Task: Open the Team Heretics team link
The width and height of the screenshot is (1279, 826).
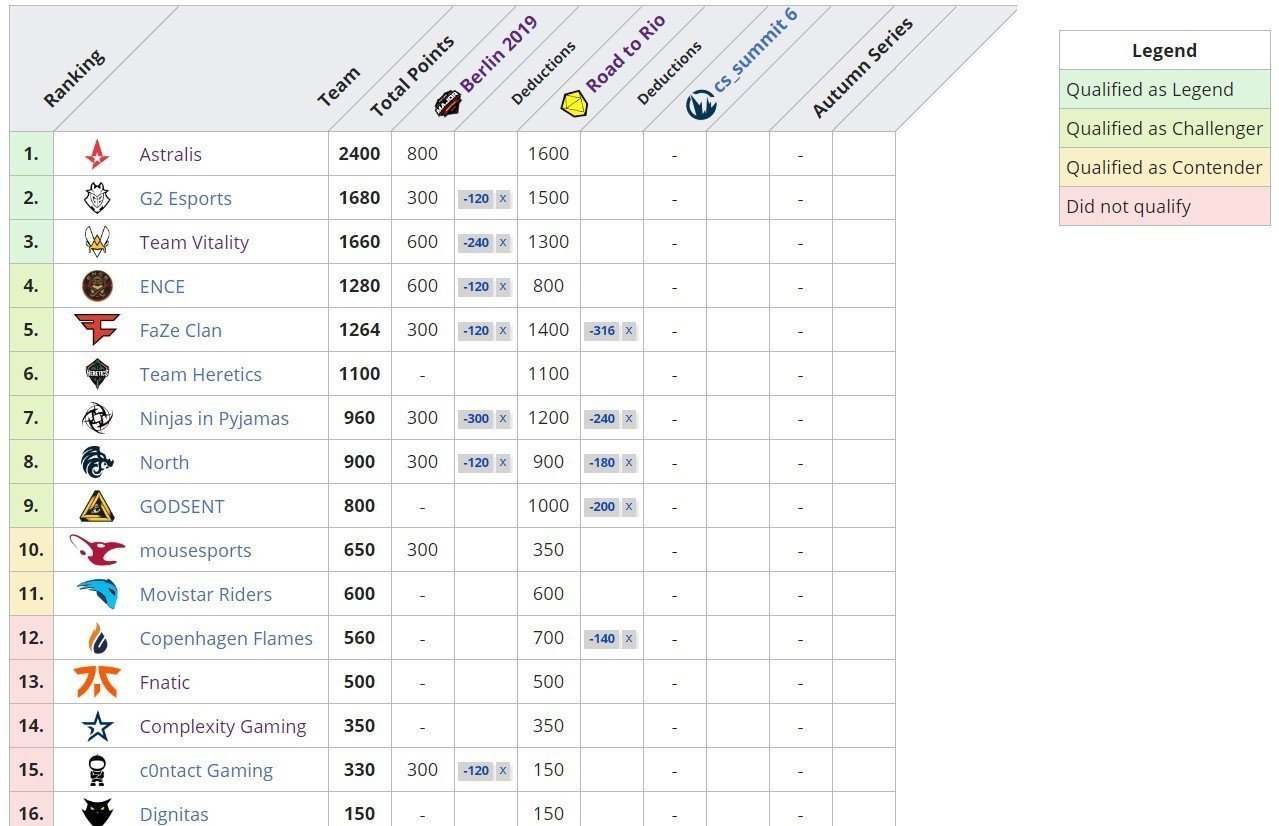Action: coord(201,374)
